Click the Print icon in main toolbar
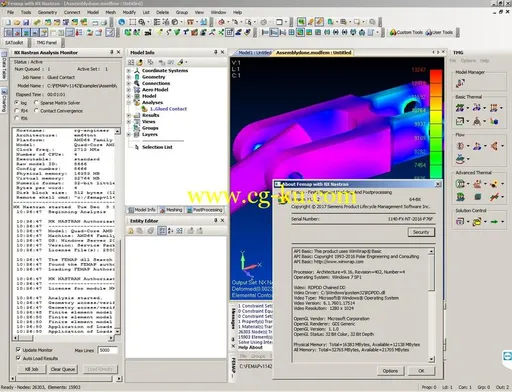 104,22
